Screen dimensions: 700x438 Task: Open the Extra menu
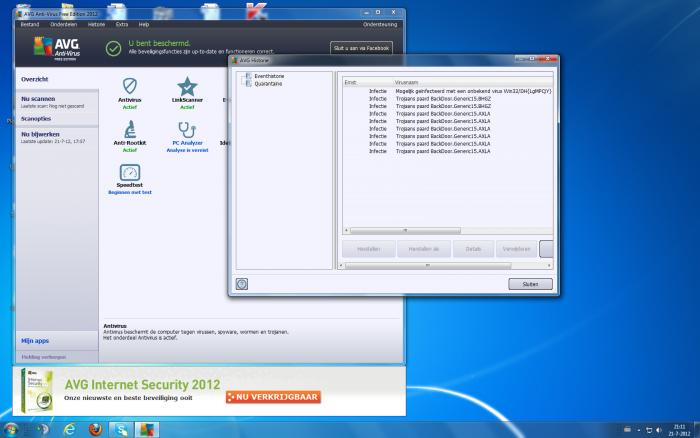tap(122, 25)
